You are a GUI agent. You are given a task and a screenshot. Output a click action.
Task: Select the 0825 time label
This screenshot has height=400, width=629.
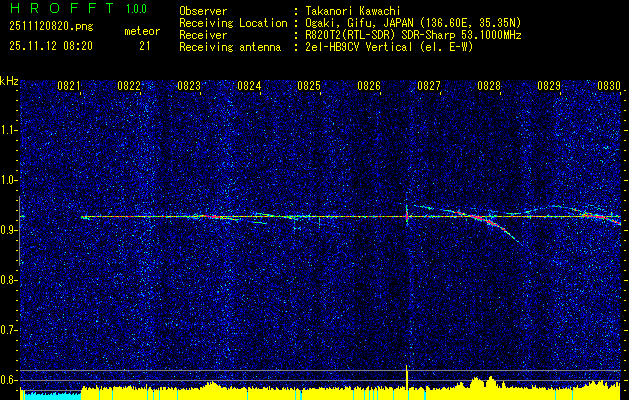(x=308, y=86)
